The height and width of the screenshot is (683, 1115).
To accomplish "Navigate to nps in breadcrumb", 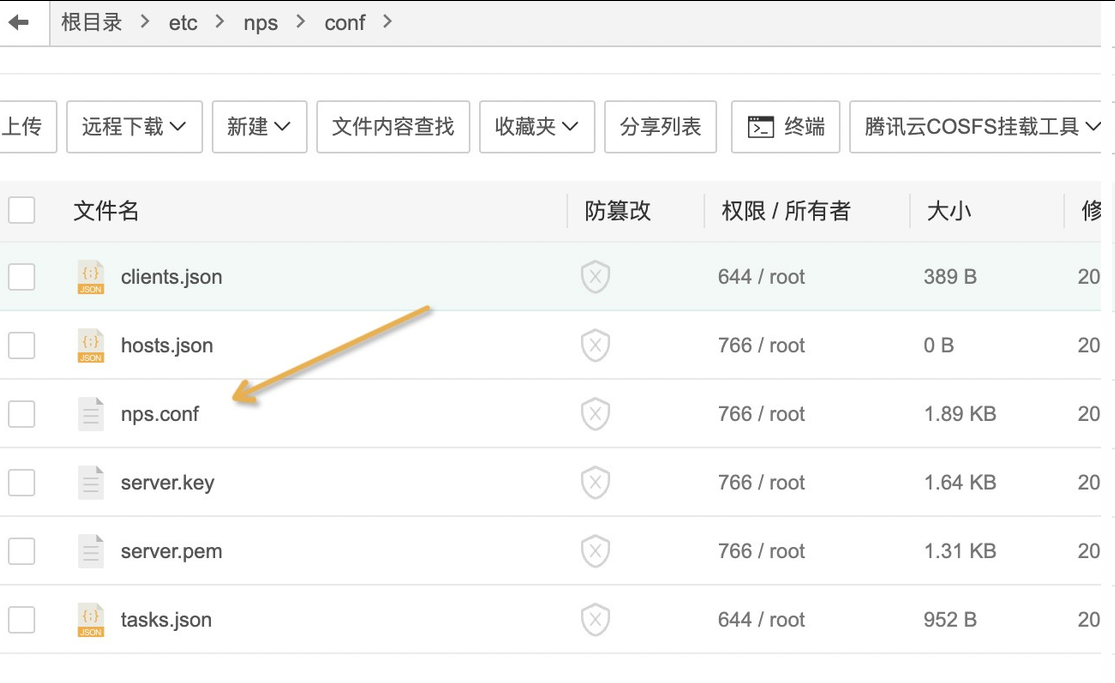I will [261, 23].
